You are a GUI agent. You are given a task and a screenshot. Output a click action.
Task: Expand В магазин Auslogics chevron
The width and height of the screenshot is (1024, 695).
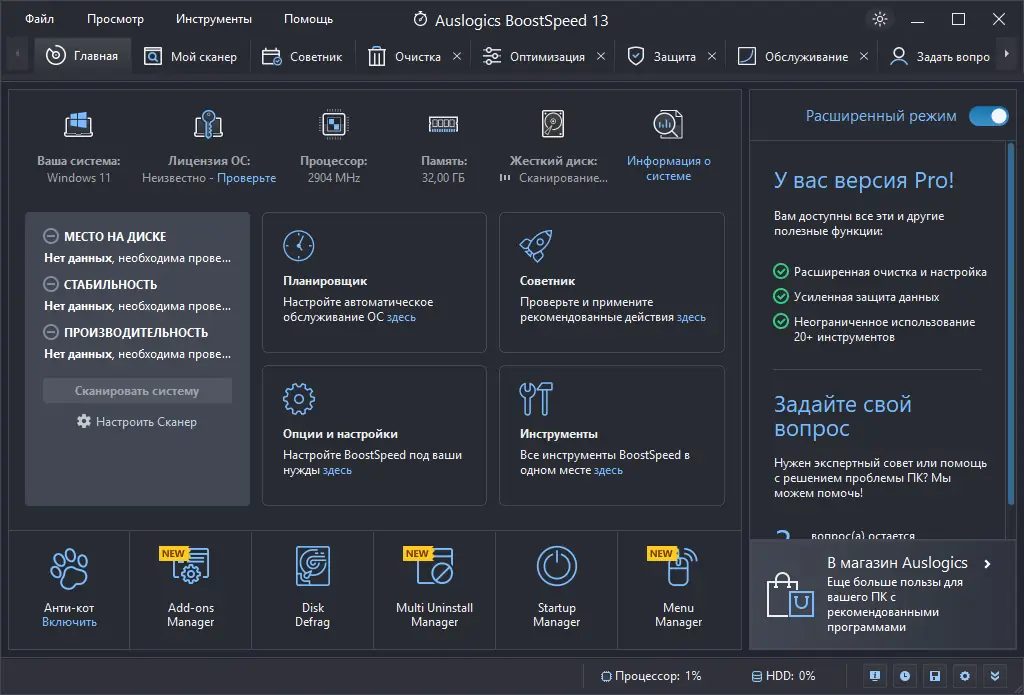click(x=987, y=564)
